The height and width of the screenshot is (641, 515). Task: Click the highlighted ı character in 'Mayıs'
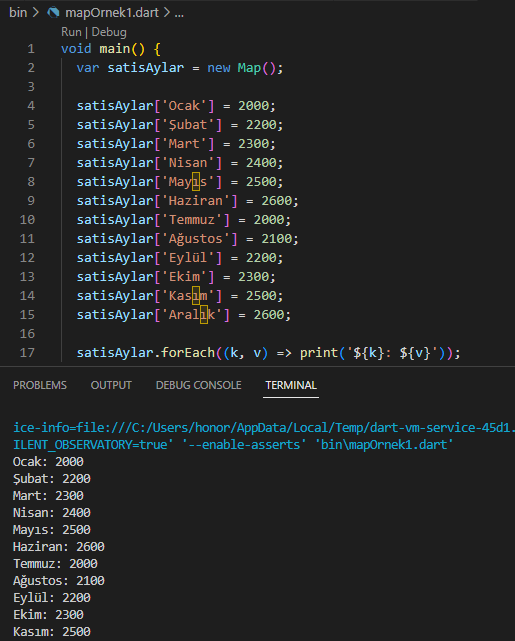point(196,182)
